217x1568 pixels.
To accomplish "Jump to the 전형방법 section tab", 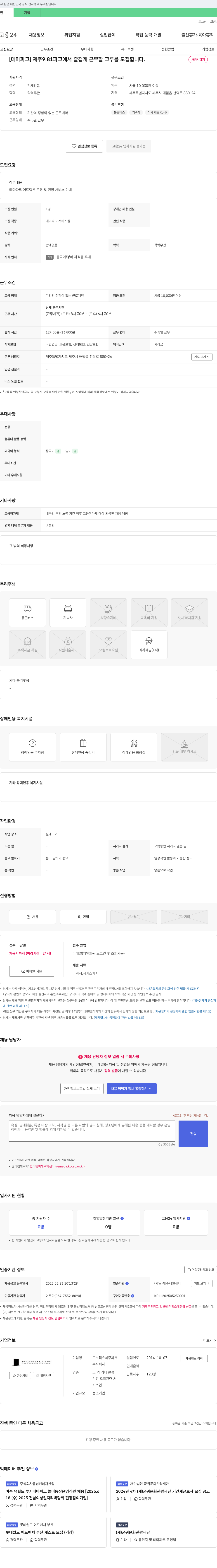I will coord(168,49).
